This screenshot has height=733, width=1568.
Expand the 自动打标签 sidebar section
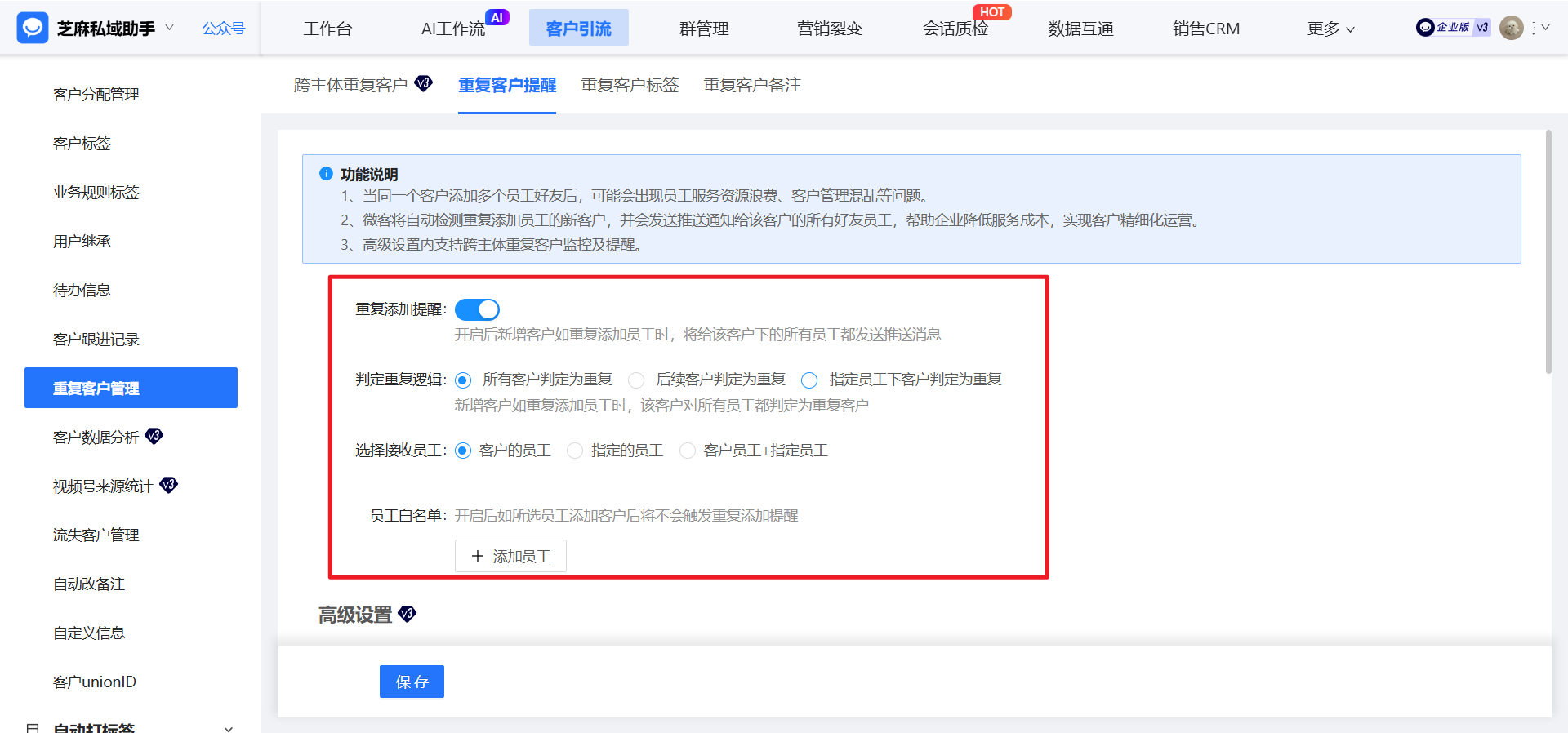(229, 728)
